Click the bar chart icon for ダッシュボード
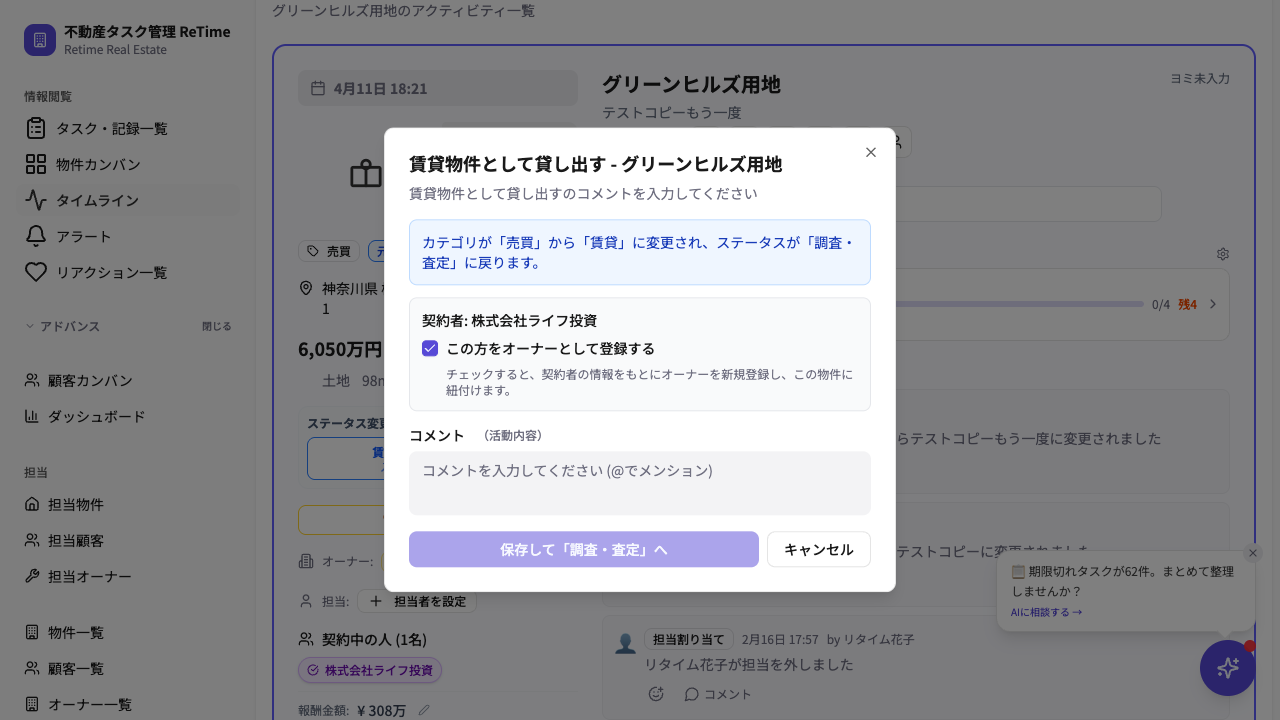 [x=32, y=416]
